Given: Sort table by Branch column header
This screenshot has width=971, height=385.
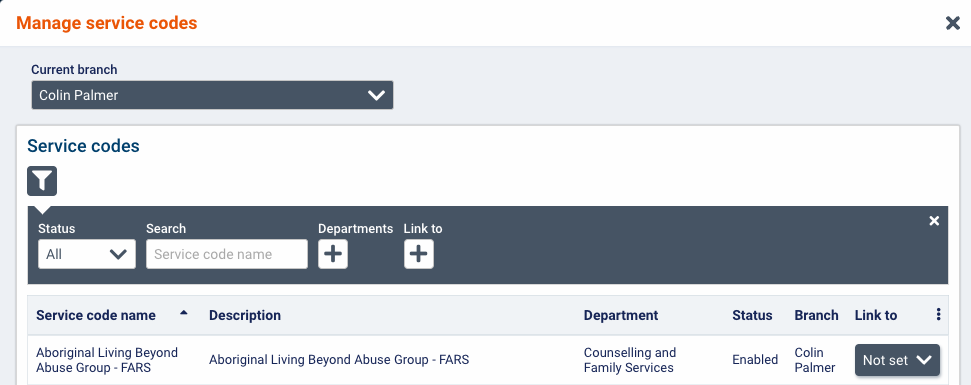Looking at the screenshot, I should [816, 315].
